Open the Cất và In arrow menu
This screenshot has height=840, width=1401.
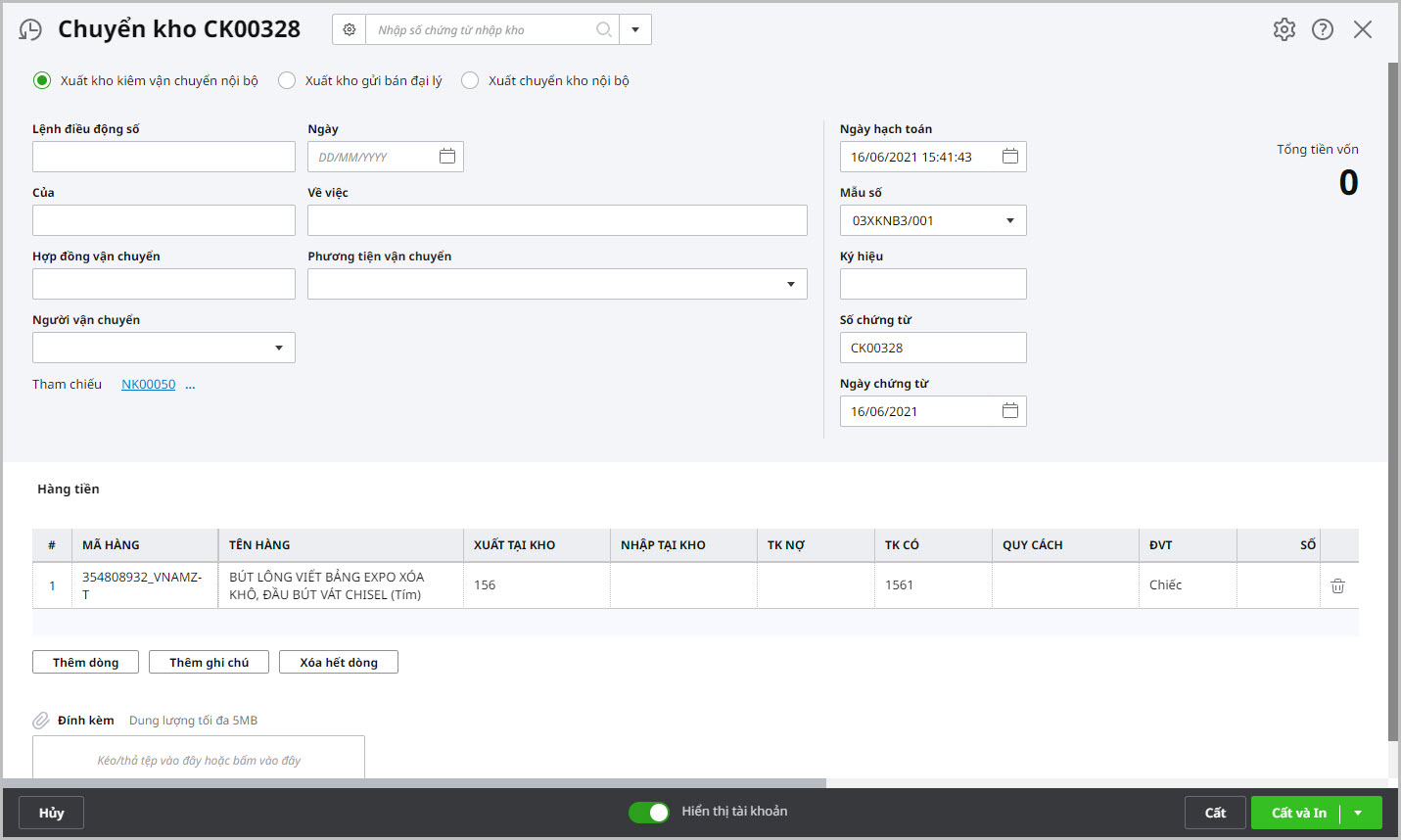click(1358, 813)
